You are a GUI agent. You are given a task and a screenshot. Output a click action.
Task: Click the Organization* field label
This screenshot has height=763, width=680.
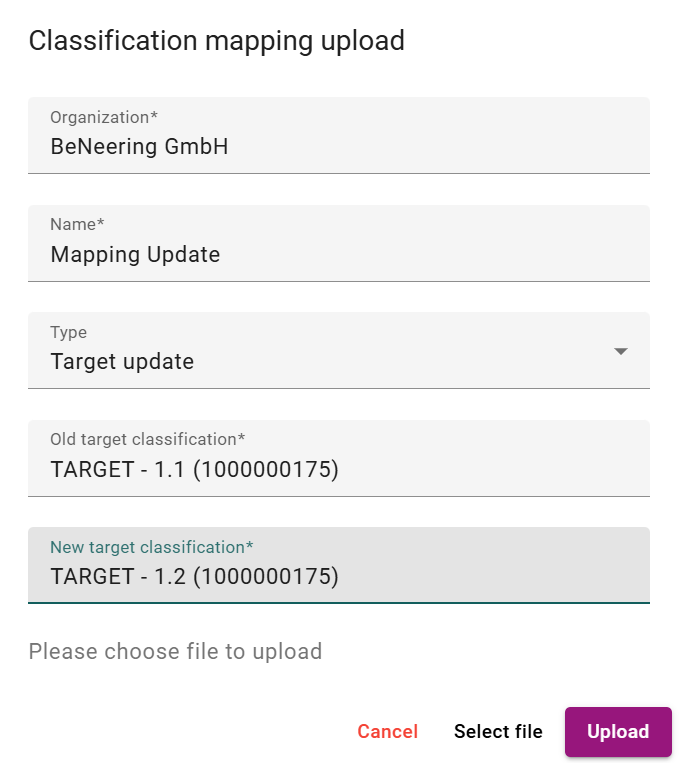click(x=104, y=118)
